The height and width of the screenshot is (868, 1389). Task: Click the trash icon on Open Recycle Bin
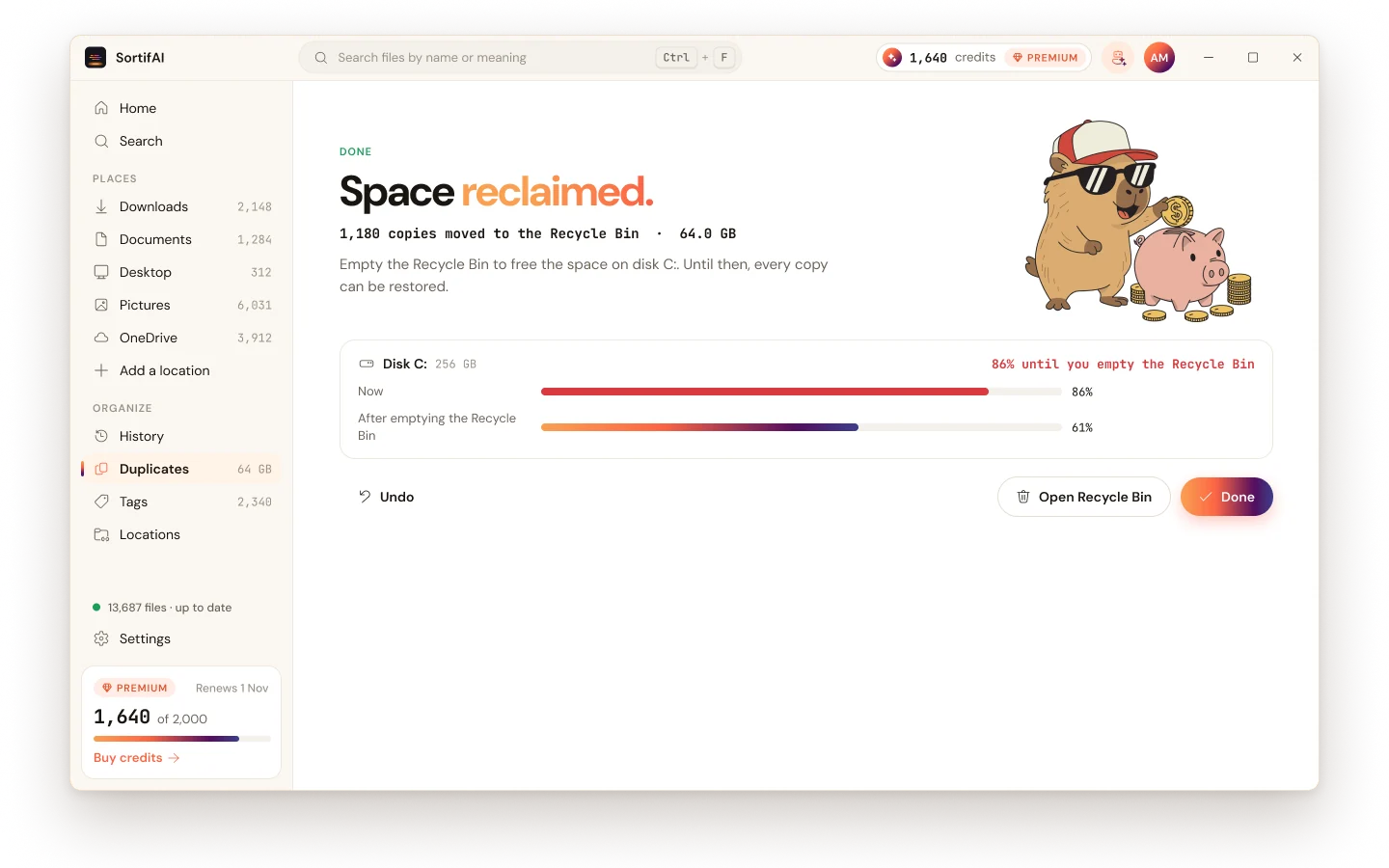[1023, 497]
